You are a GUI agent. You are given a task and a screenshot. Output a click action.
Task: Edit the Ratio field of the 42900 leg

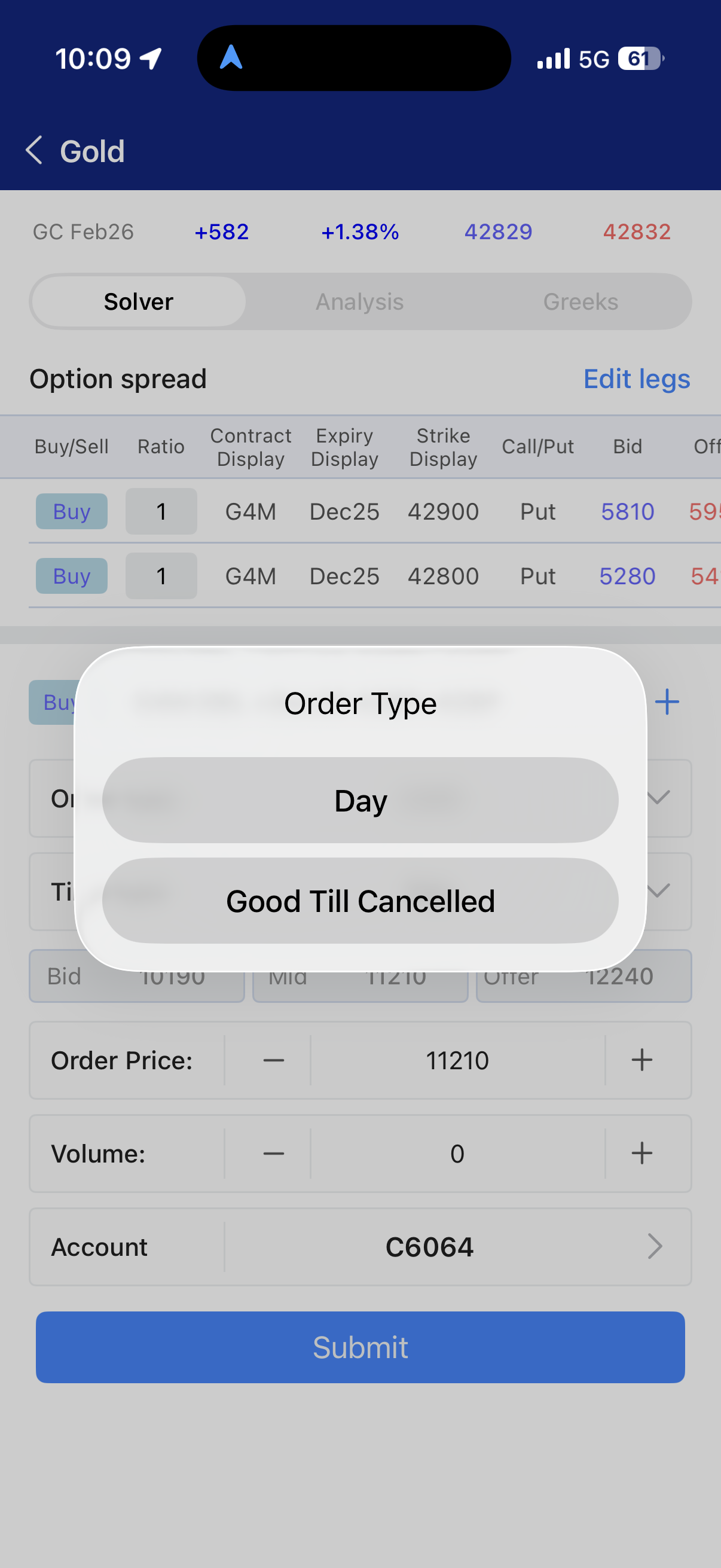[161, 511]
